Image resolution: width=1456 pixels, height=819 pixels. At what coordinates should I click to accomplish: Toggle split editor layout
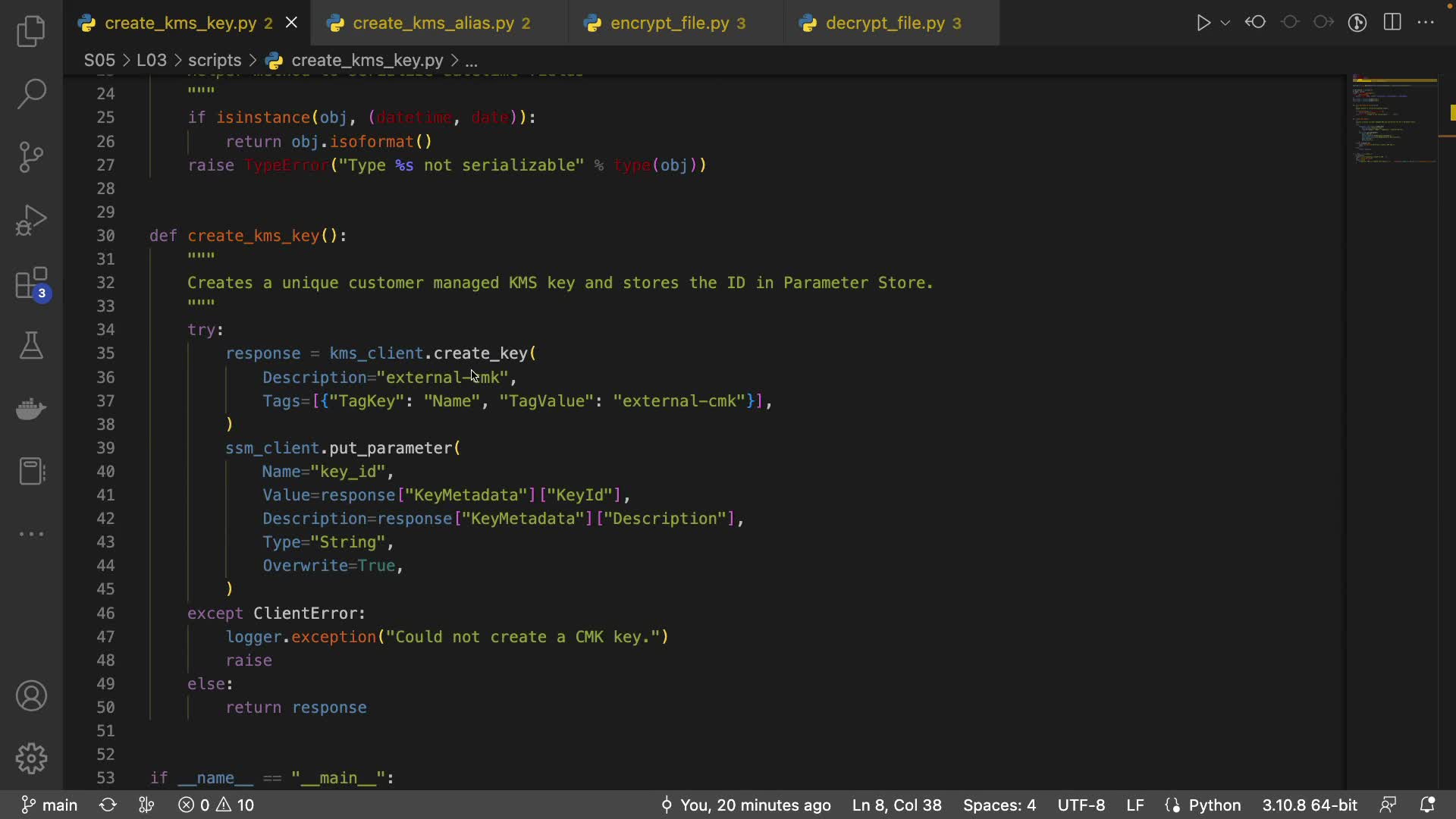click(x=1392, y=23)
